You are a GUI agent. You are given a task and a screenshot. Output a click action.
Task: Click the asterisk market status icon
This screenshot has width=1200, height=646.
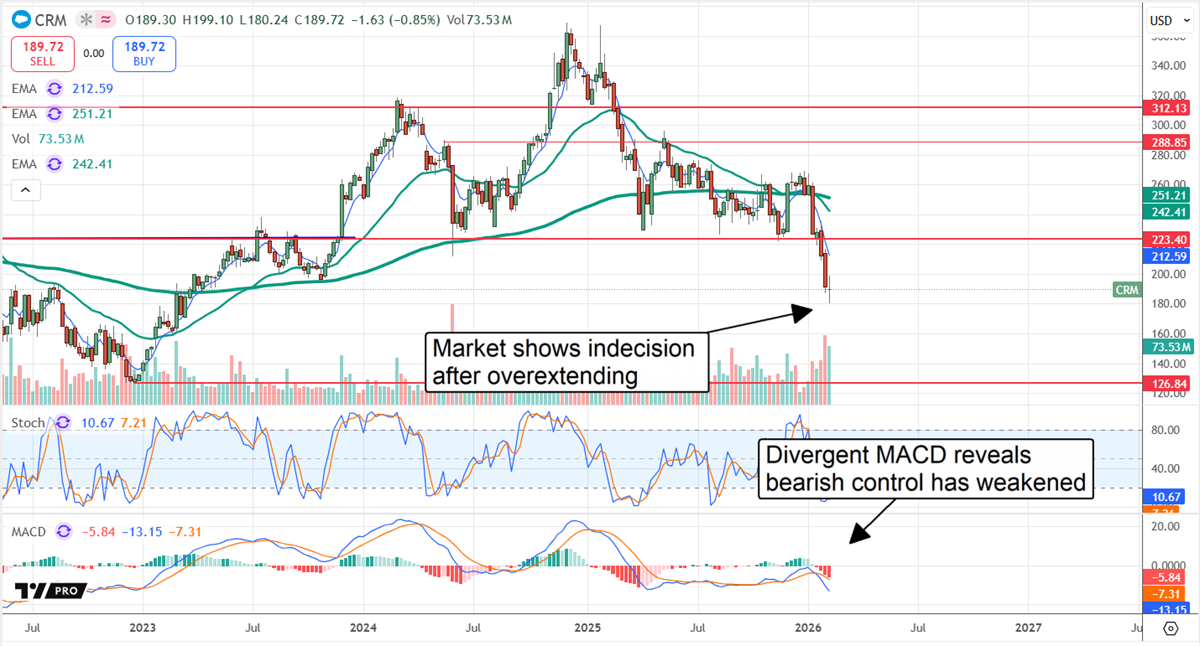point(84,19)
